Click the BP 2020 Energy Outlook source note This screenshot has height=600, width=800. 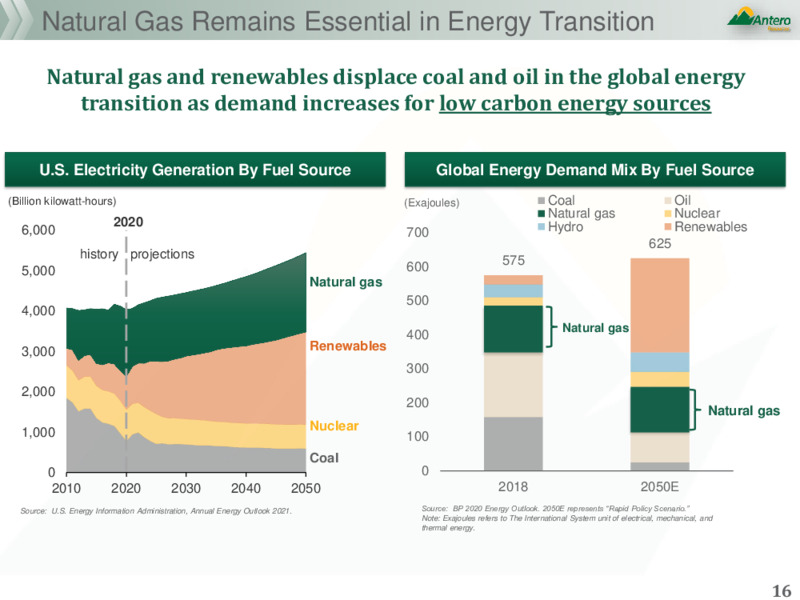coord(556,509)
